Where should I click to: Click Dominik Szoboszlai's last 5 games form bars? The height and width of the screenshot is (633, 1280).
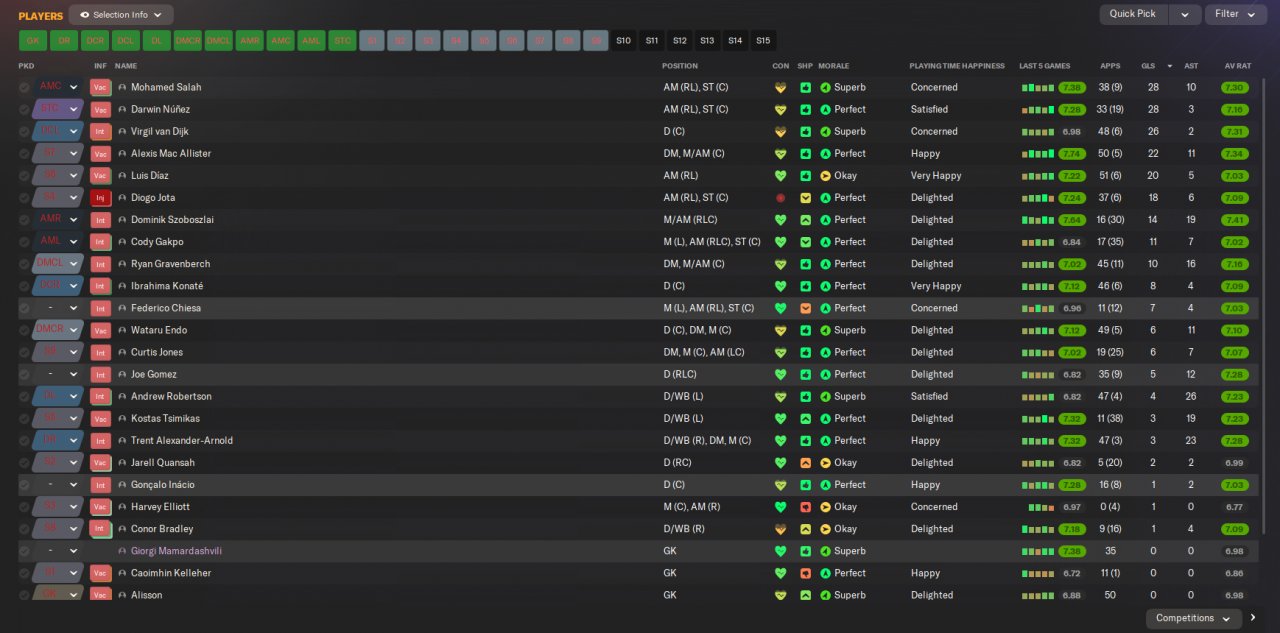1038,220
